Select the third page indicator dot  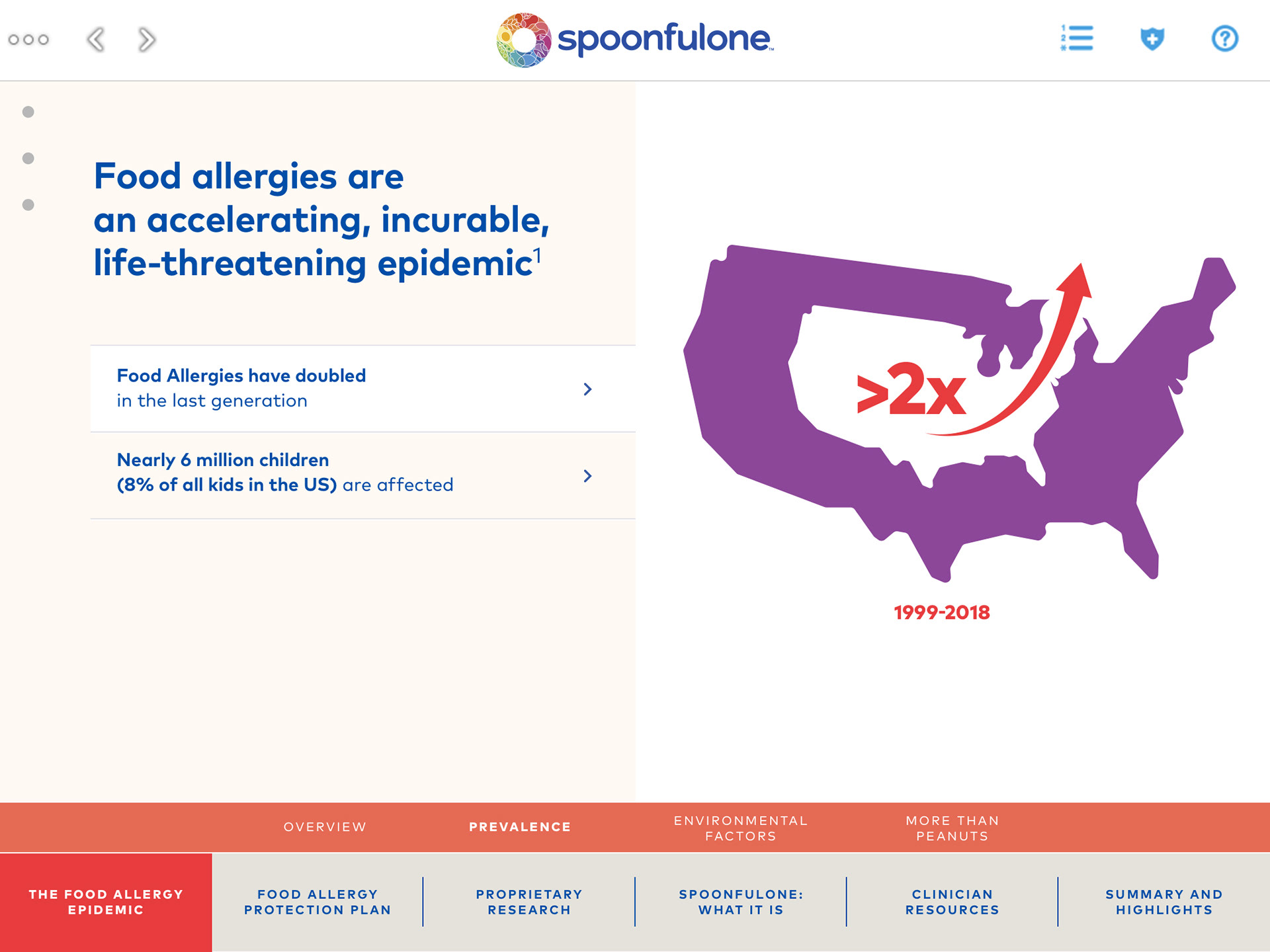(x=28, y=205)
